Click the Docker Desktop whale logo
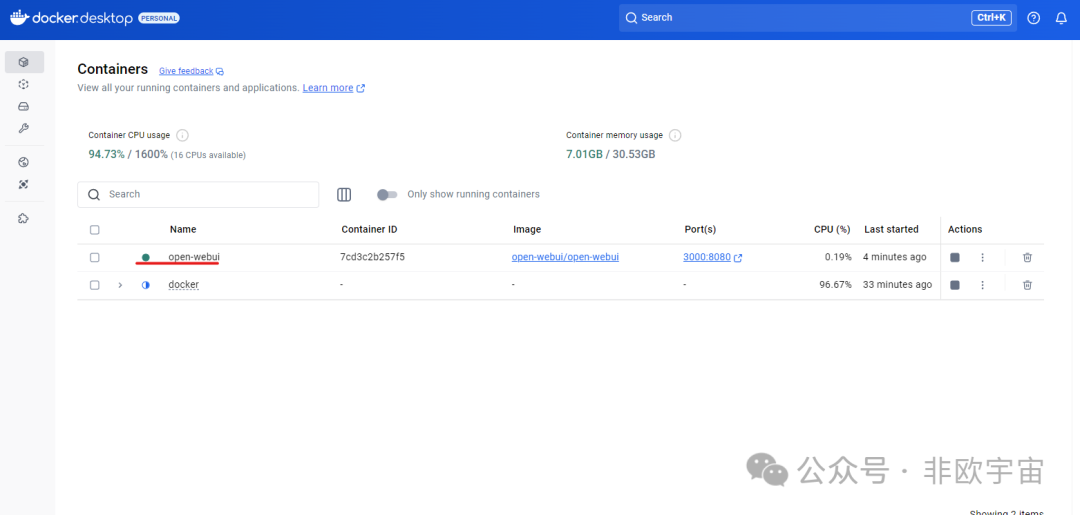This screenshot has width=1080, height=515. click(x=19, y=17)
